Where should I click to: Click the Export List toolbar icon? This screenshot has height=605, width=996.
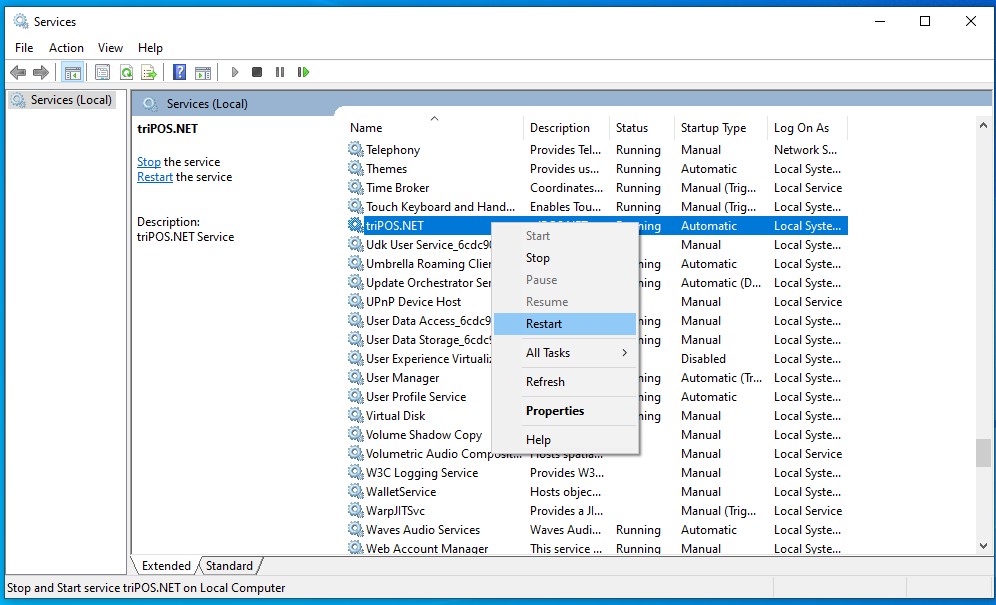(149, 72)
